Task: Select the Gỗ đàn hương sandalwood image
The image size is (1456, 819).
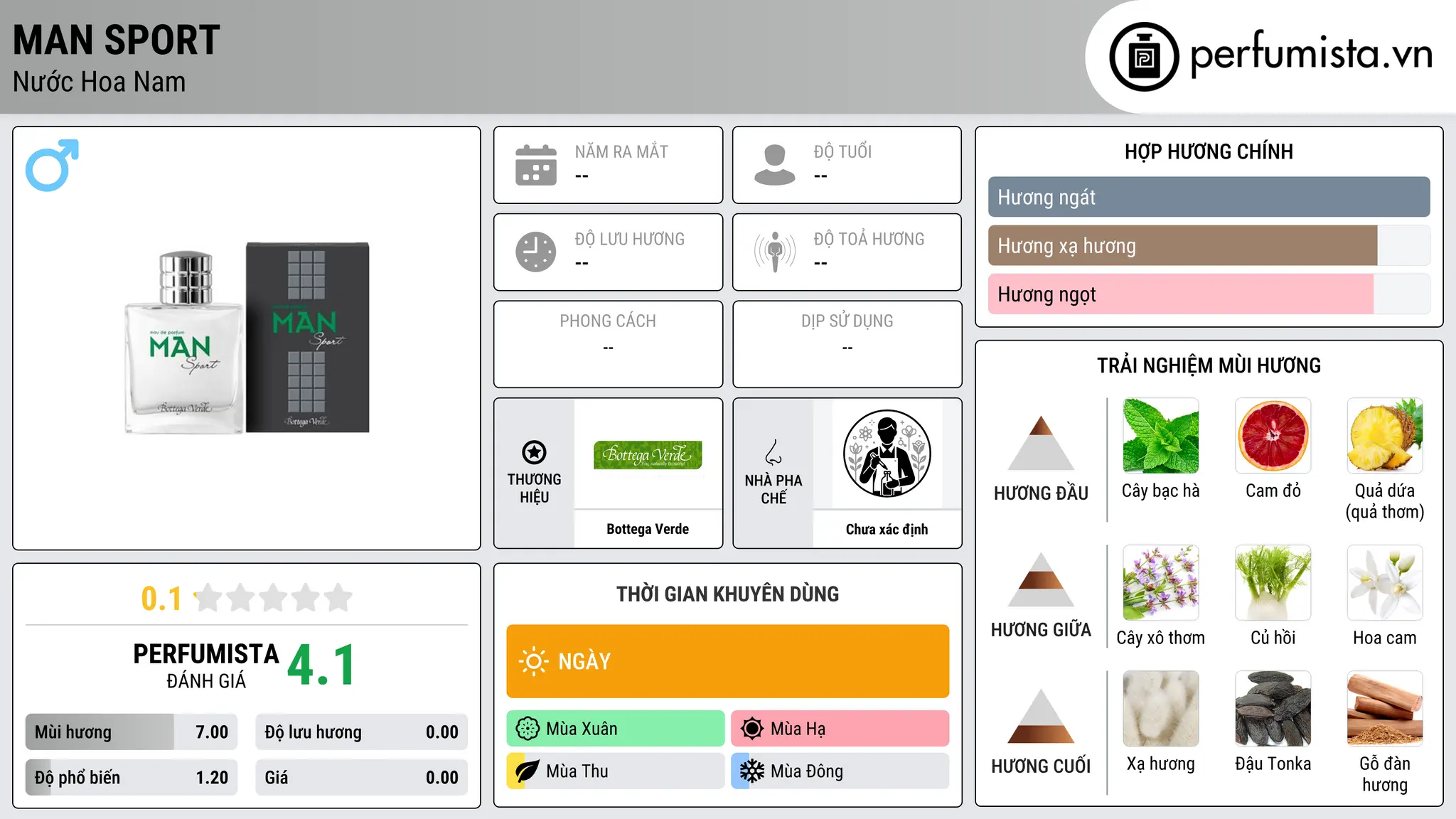Action: pos(1385,709)
